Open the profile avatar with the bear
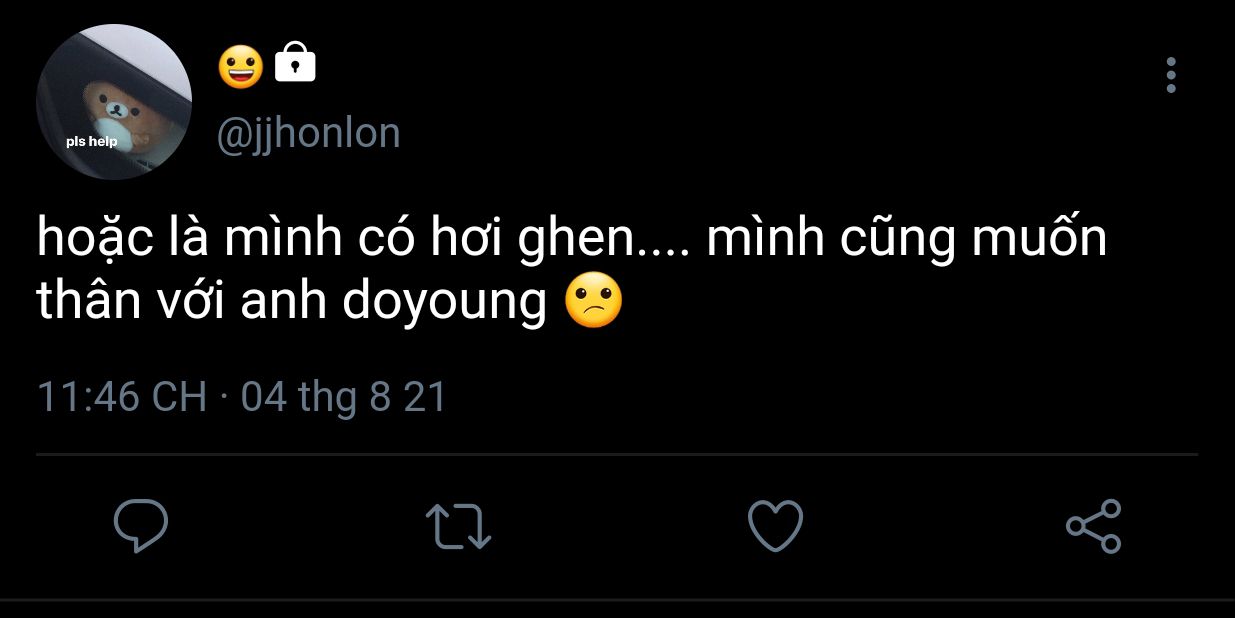 pyautogui.click(x=114, y=102)
